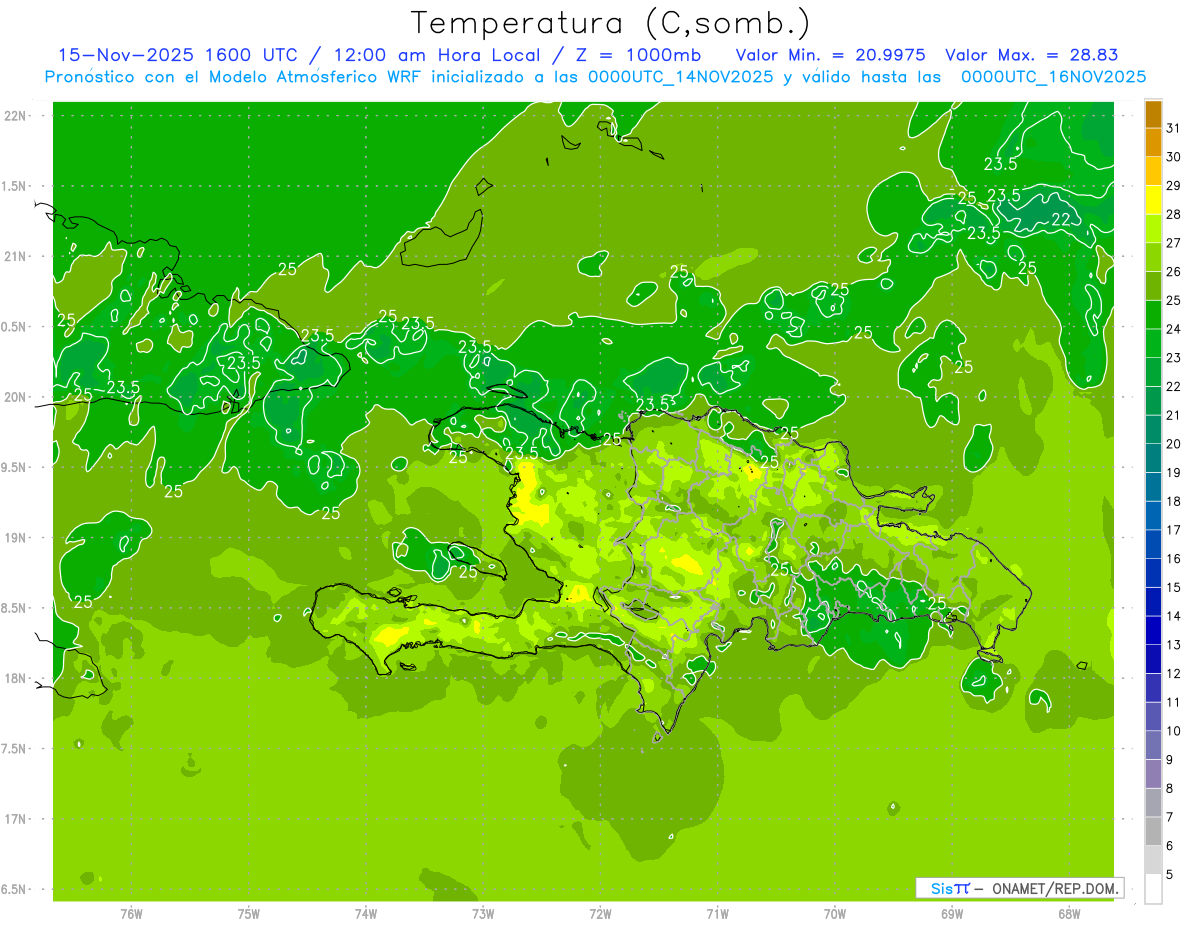Click the legend scale value 28
This screenshot has width=1200, height=927.
click(x=1173, y=214)
